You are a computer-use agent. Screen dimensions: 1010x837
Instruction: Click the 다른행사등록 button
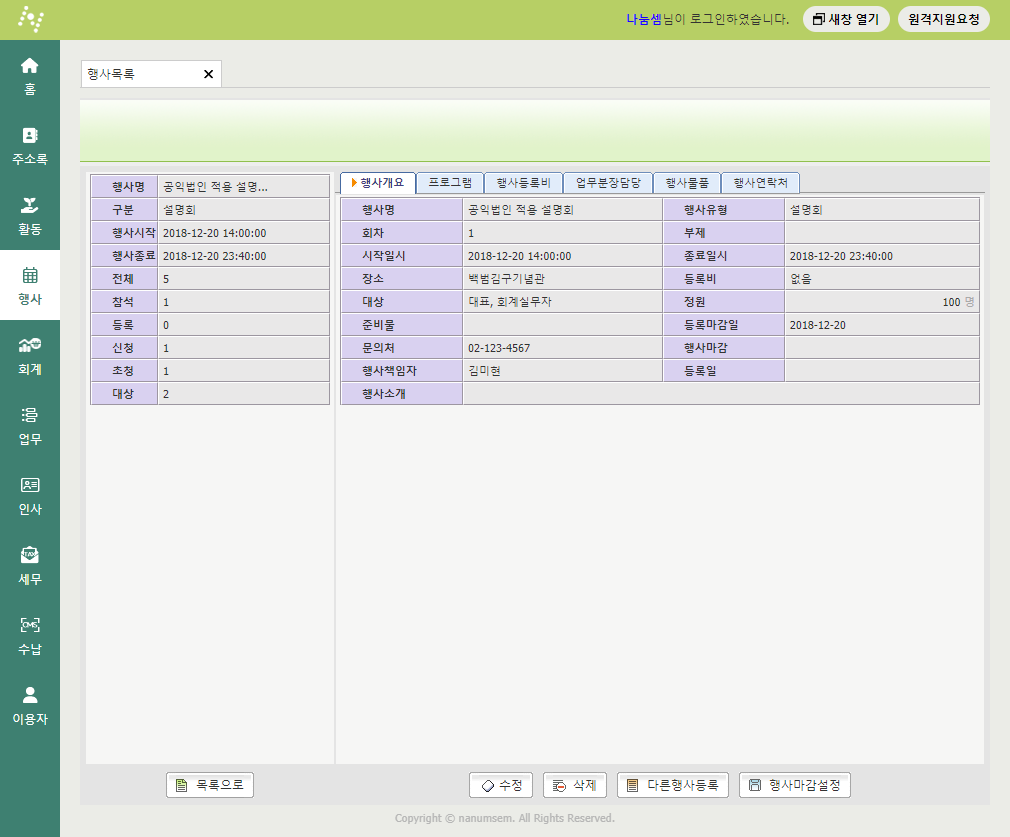point(673,785)
